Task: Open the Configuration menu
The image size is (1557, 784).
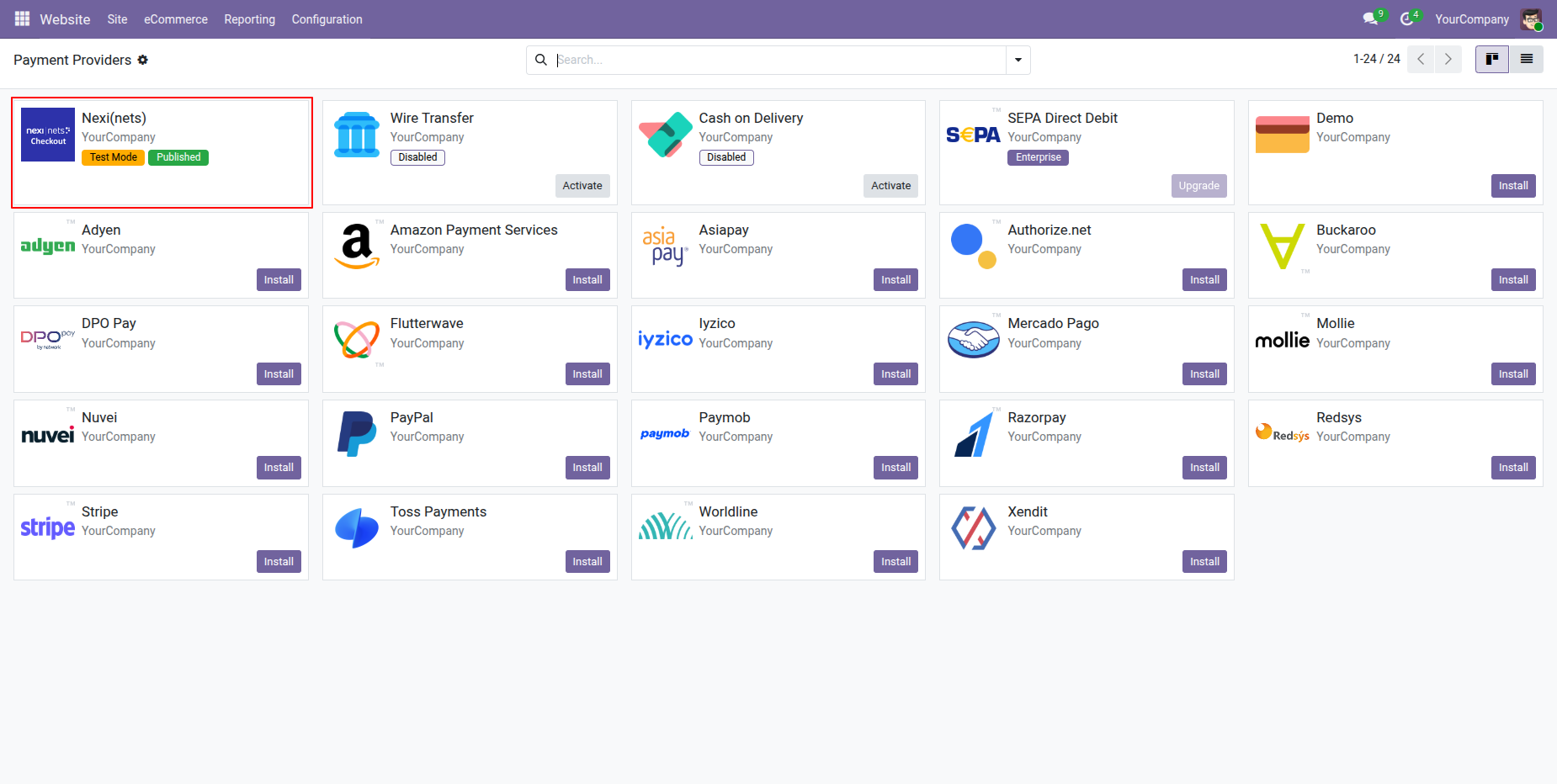Action: 327,19
